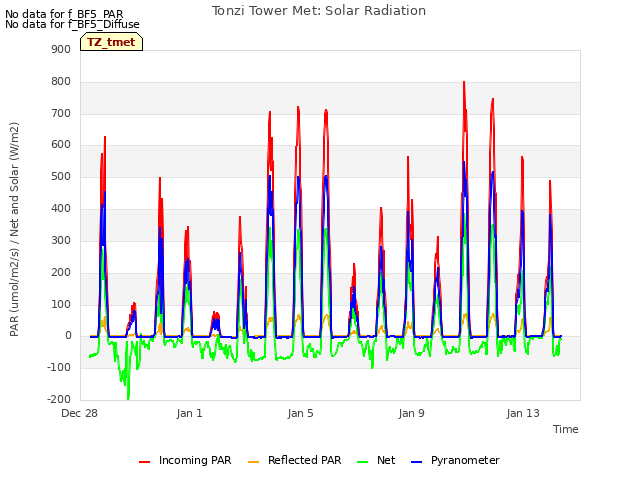Click the 'No data for f_BF5_Diffuse' message
The width and height of the screenshot is (640, 480).
coord(72,24)
